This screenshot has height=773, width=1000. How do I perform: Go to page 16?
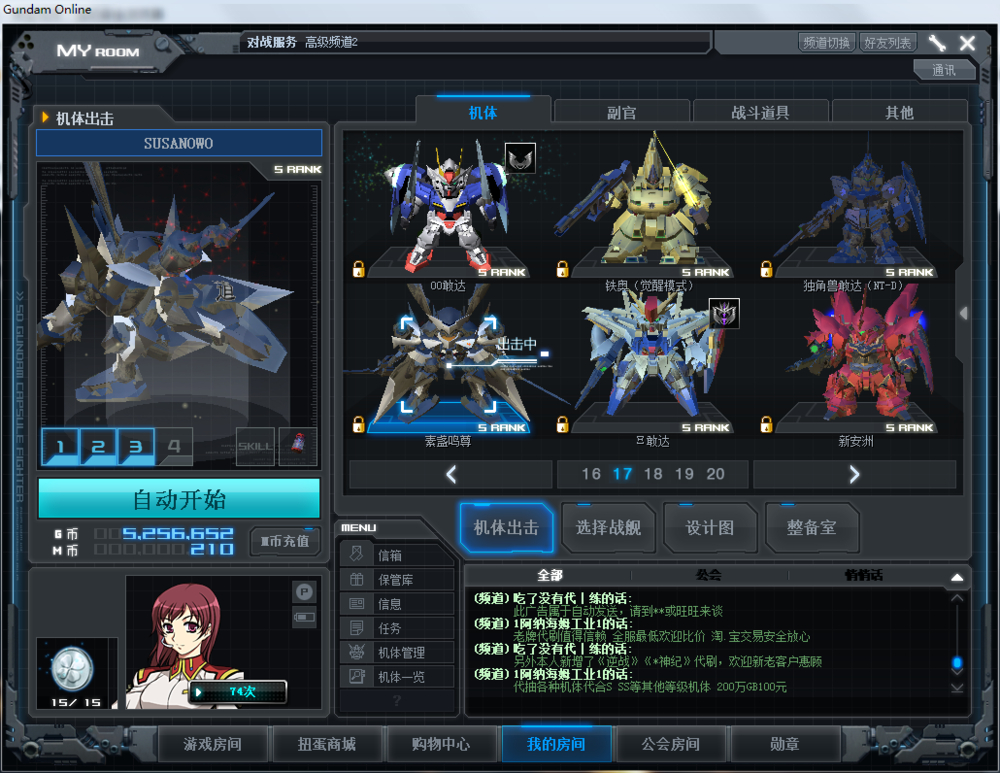tap(591, 474)
